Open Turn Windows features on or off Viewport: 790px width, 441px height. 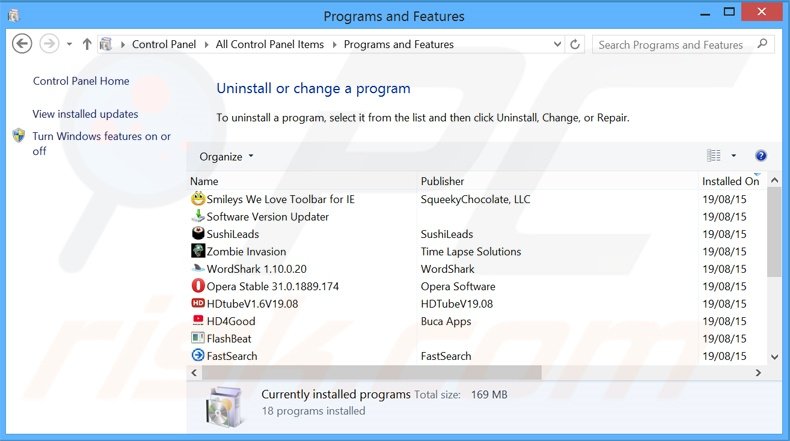[100, 143]
